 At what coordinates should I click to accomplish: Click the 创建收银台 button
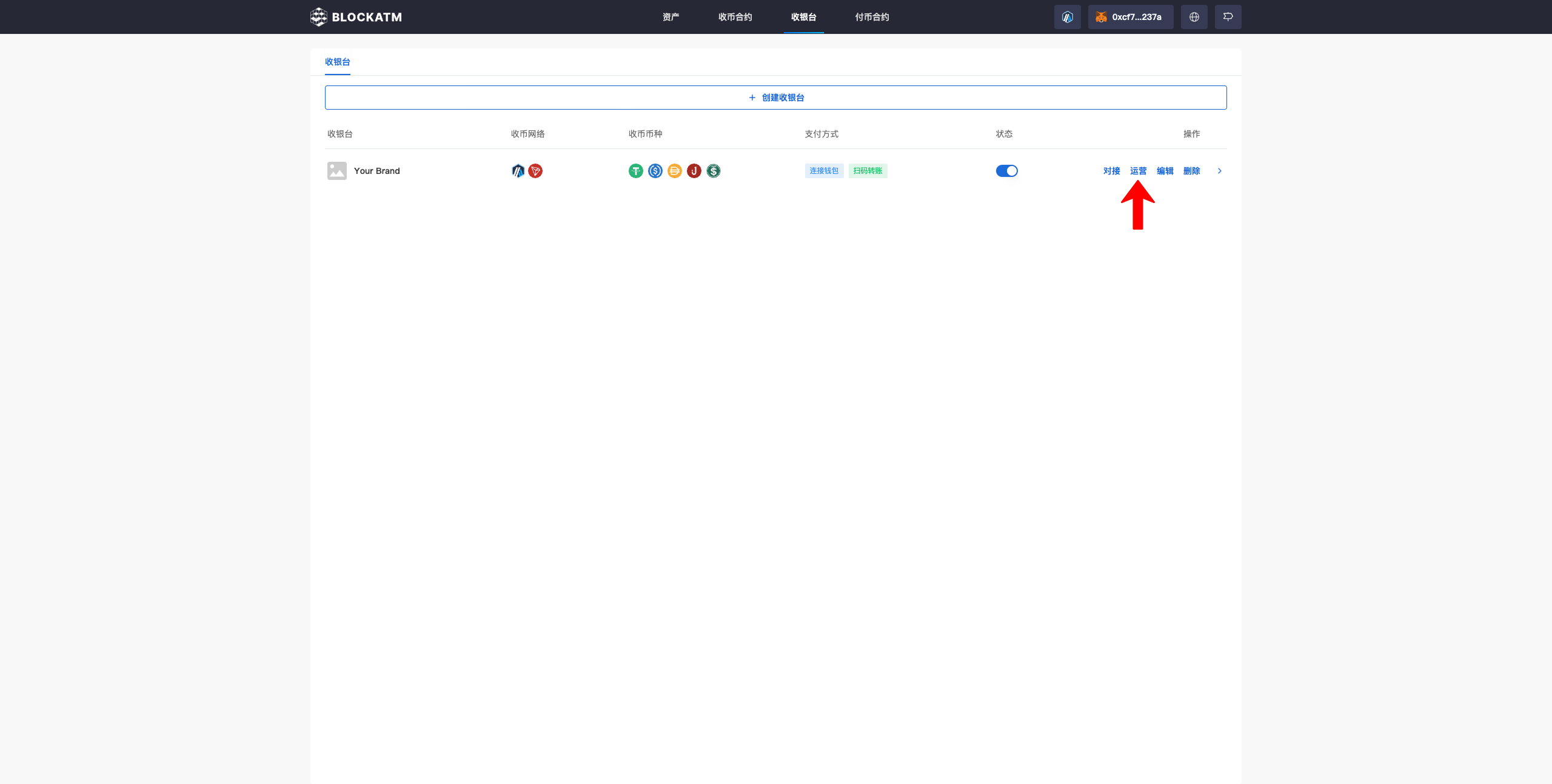[x=775, y=98]
